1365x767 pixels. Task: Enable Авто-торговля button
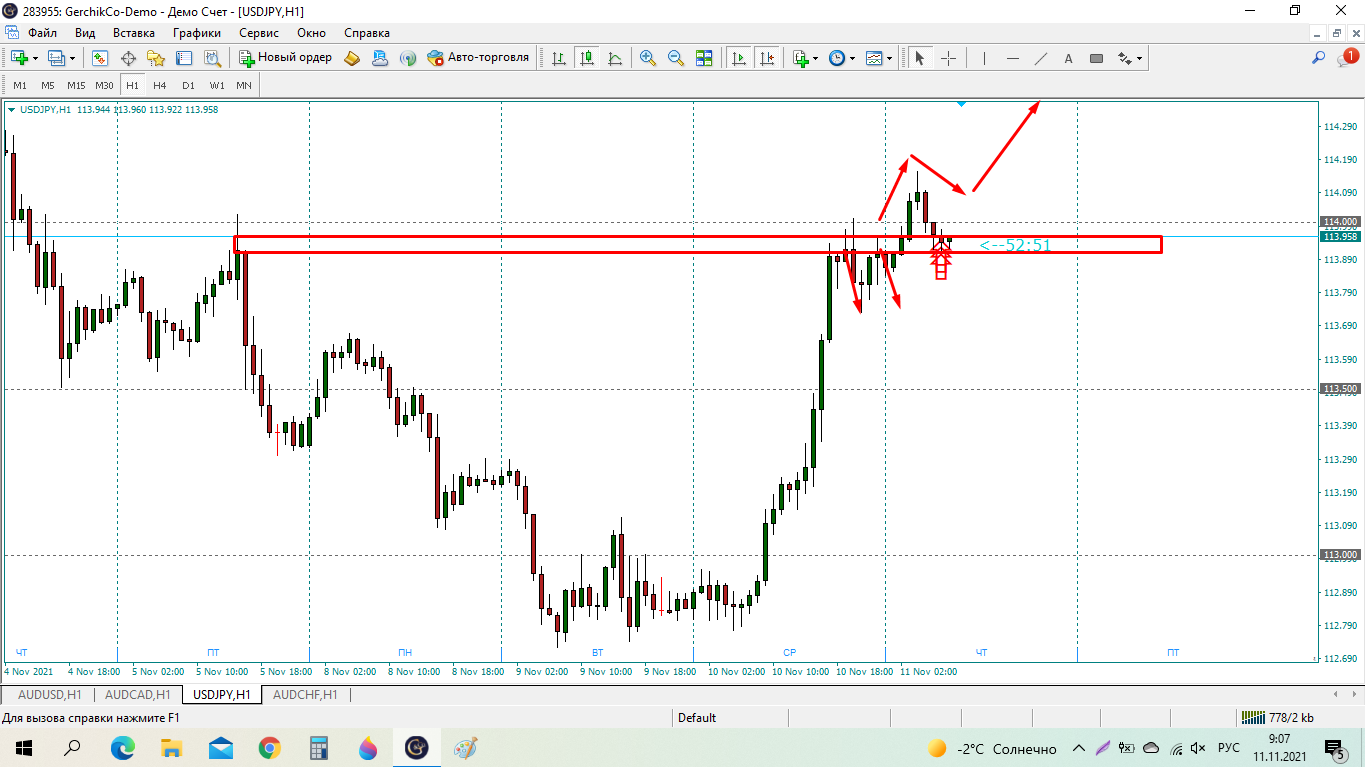click(478, 58)
